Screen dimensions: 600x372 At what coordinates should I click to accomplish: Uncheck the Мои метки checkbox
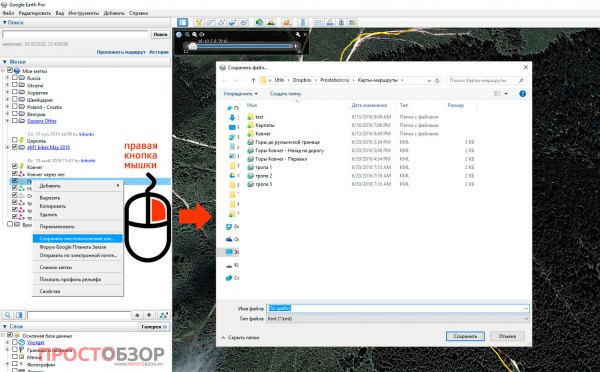tap(10, 70)
